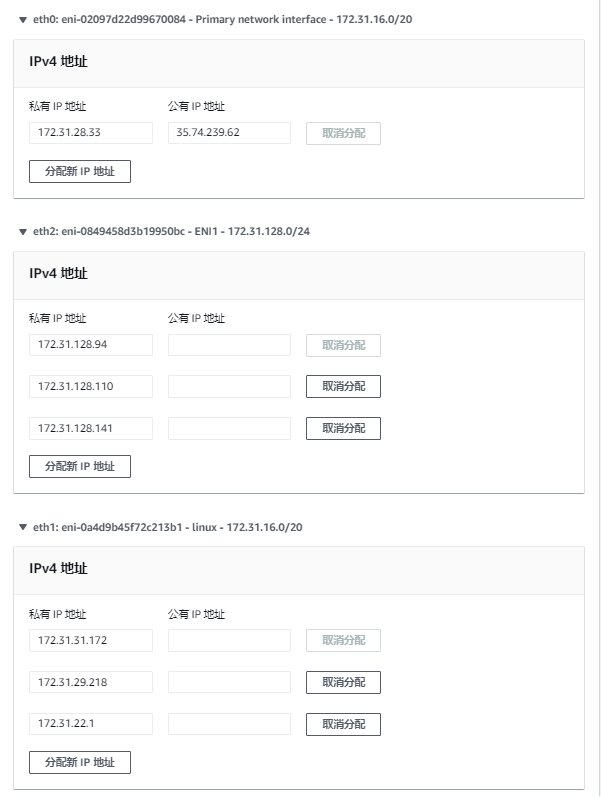Focus the private IP field 172.31.128.94
The image size is (601, 797).
(91, 345)
